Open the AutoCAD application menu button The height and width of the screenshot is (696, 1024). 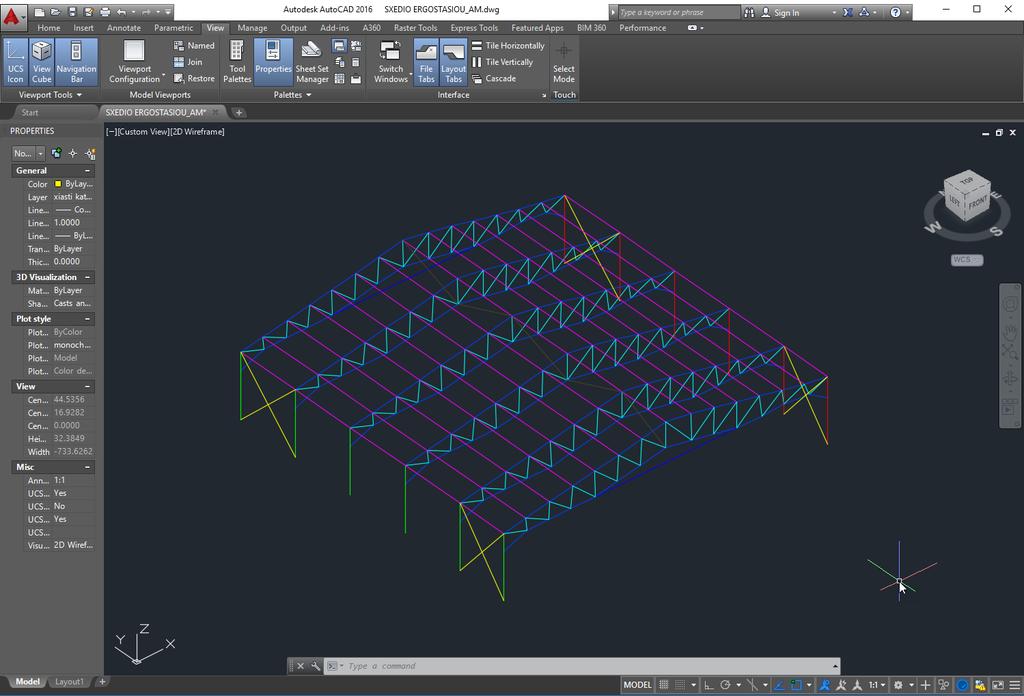tap(13, 16)
